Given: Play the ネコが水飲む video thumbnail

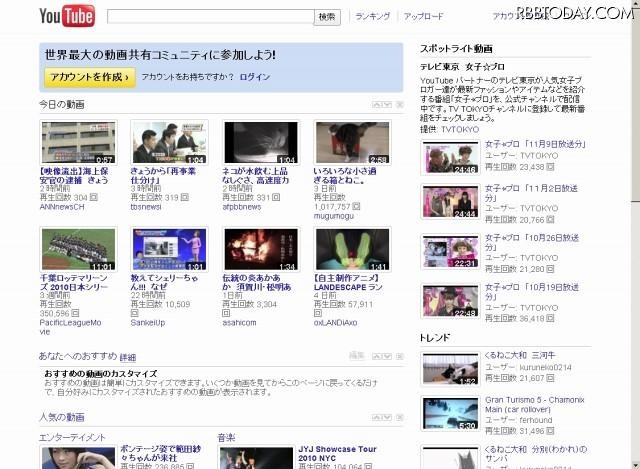Looking at the screenshot, I should [x=259, y=143].
